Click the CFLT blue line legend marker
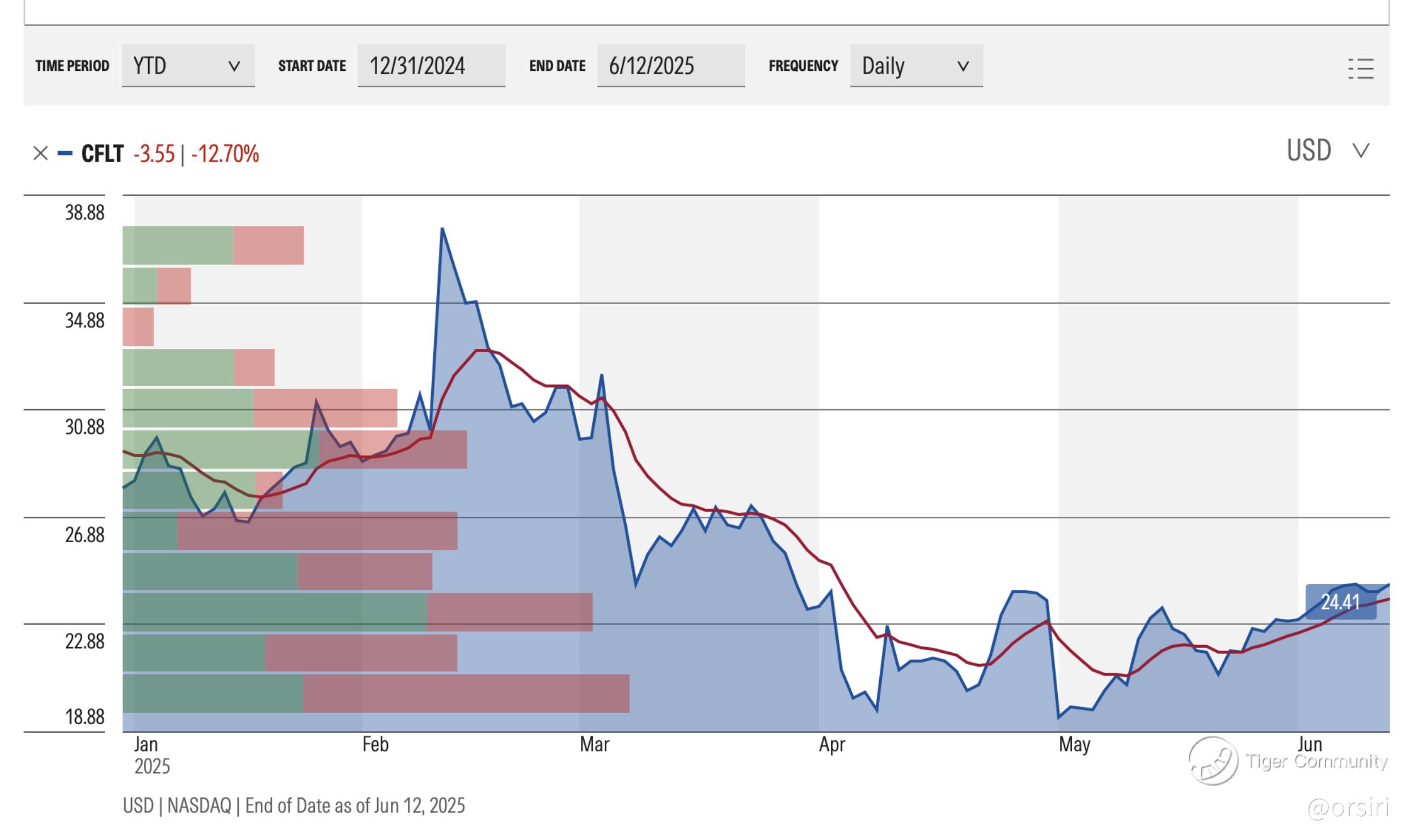 (65, 153)
